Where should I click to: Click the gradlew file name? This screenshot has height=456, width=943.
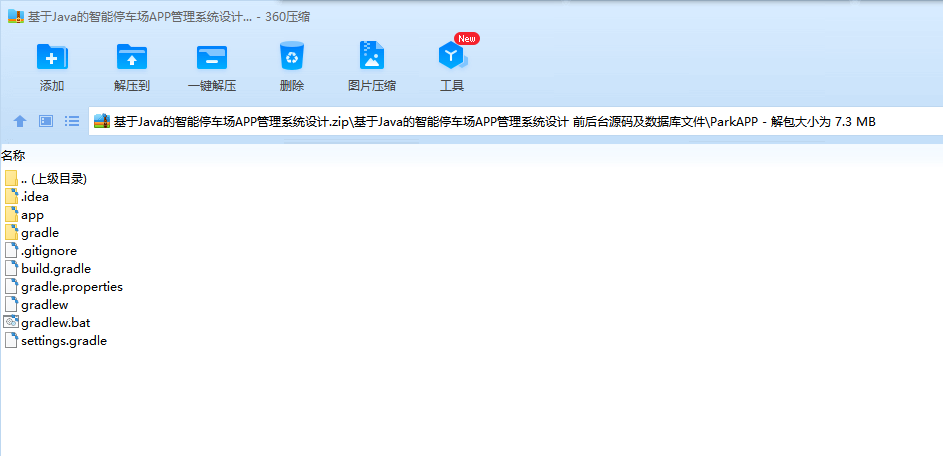click(x=45, y=305)
